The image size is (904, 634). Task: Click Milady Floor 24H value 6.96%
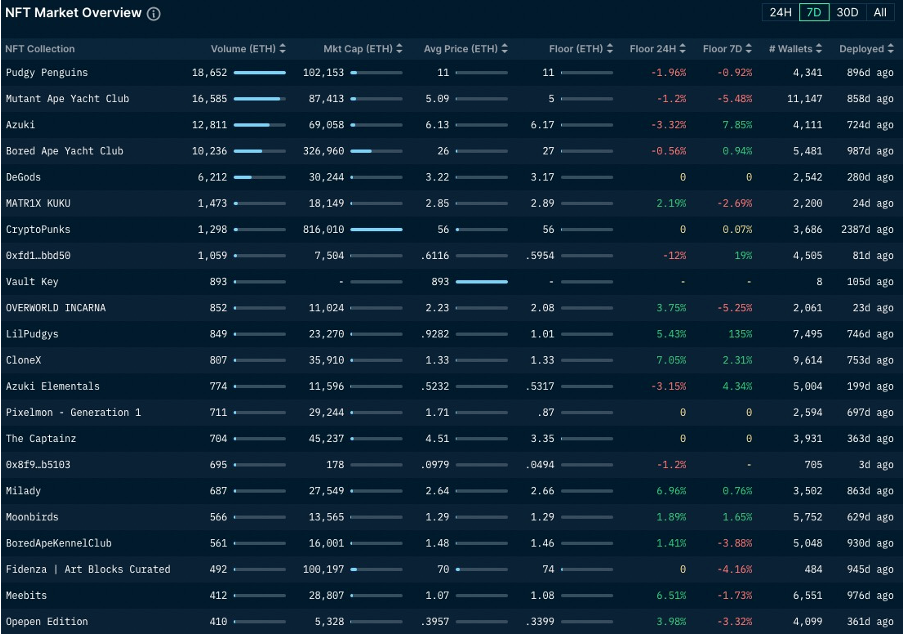tap(672, 491)
